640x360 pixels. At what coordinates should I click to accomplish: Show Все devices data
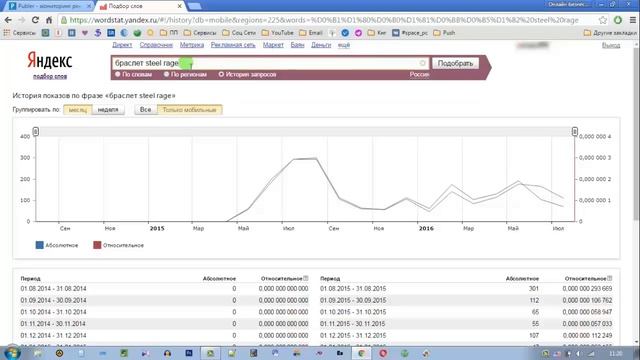click(145, 109)
